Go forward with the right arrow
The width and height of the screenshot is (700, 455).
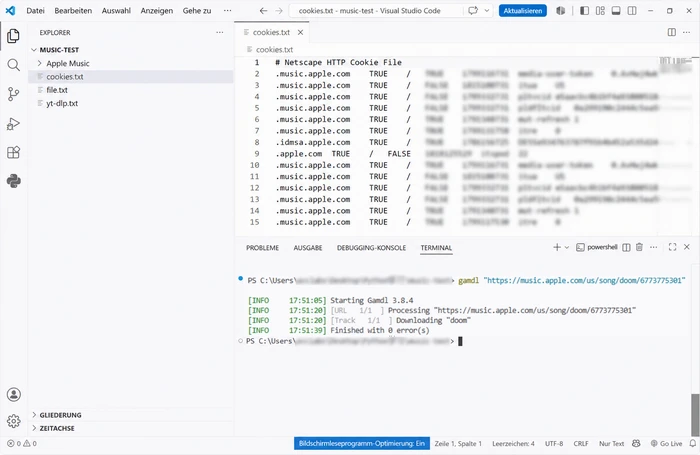coord(279,11)
